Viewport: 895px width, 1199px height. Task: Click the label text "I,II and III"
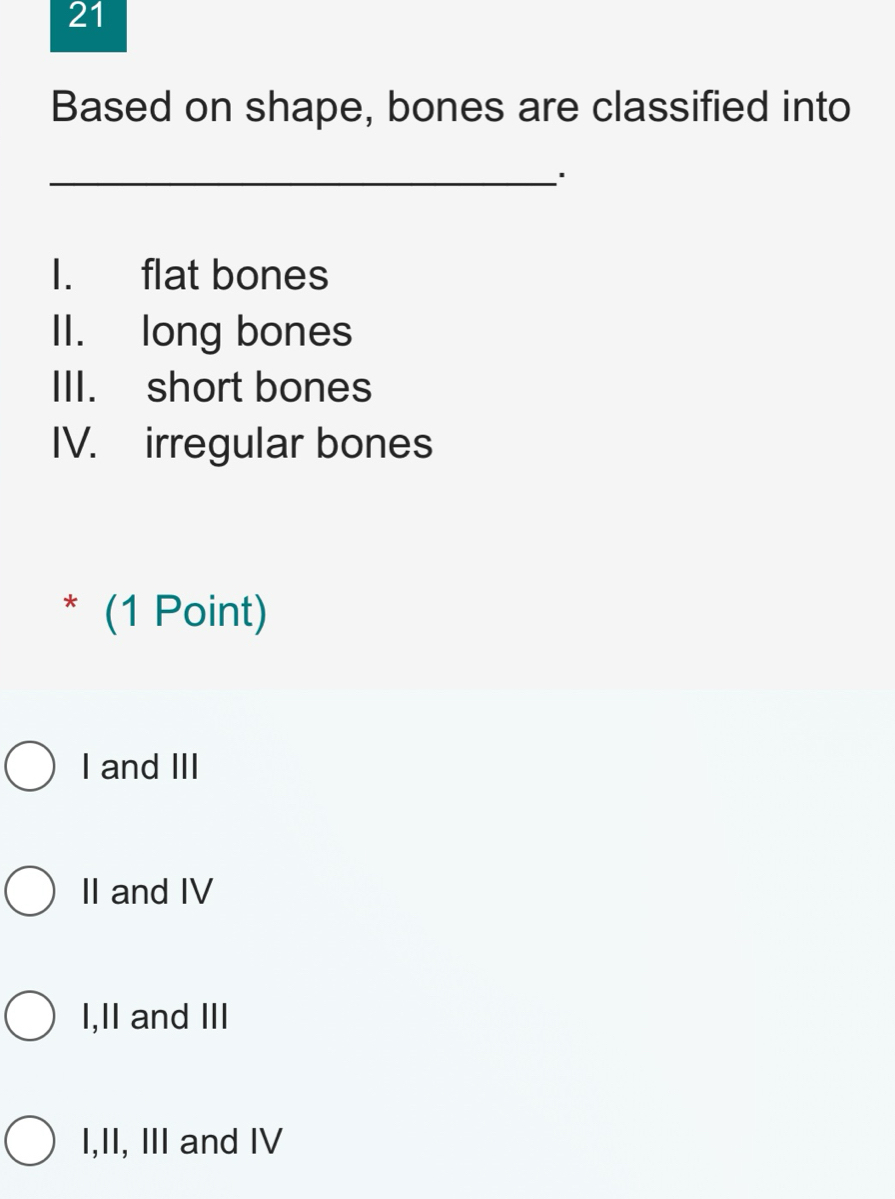[155, 1016]
